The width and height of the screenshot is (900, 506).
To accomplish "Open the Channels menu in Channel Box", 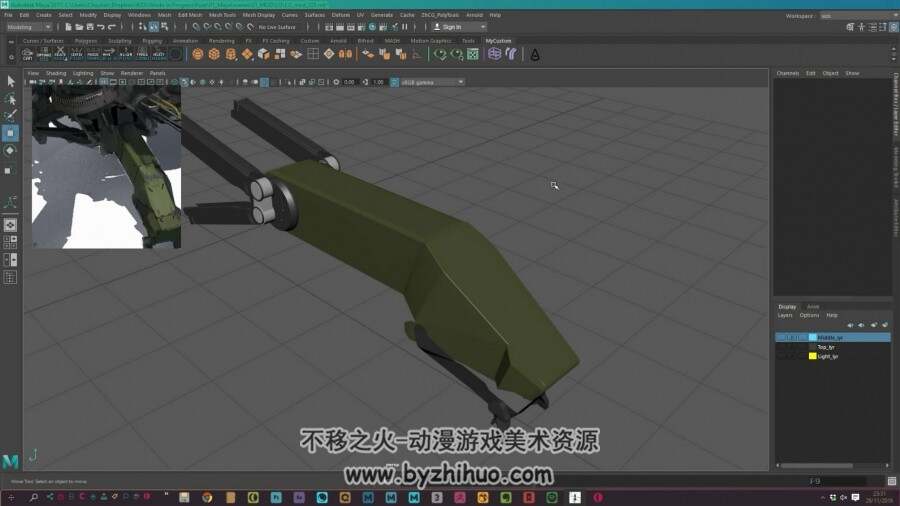I will (788, 73).
